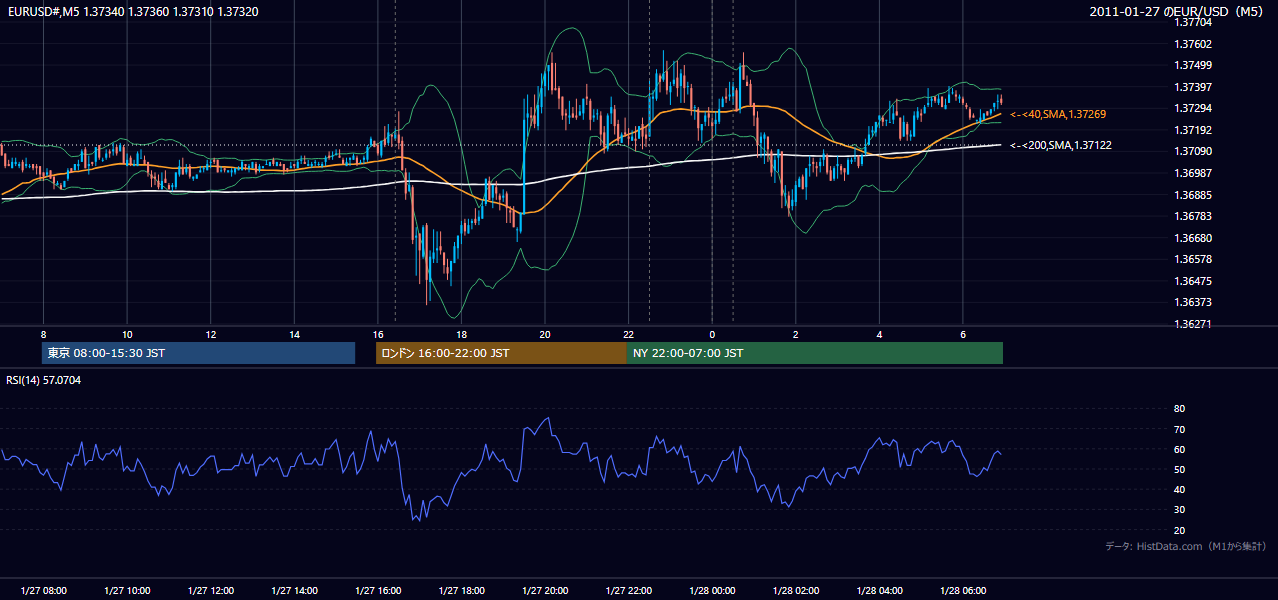Click price axis label 1.37397

pos(1194,87)
